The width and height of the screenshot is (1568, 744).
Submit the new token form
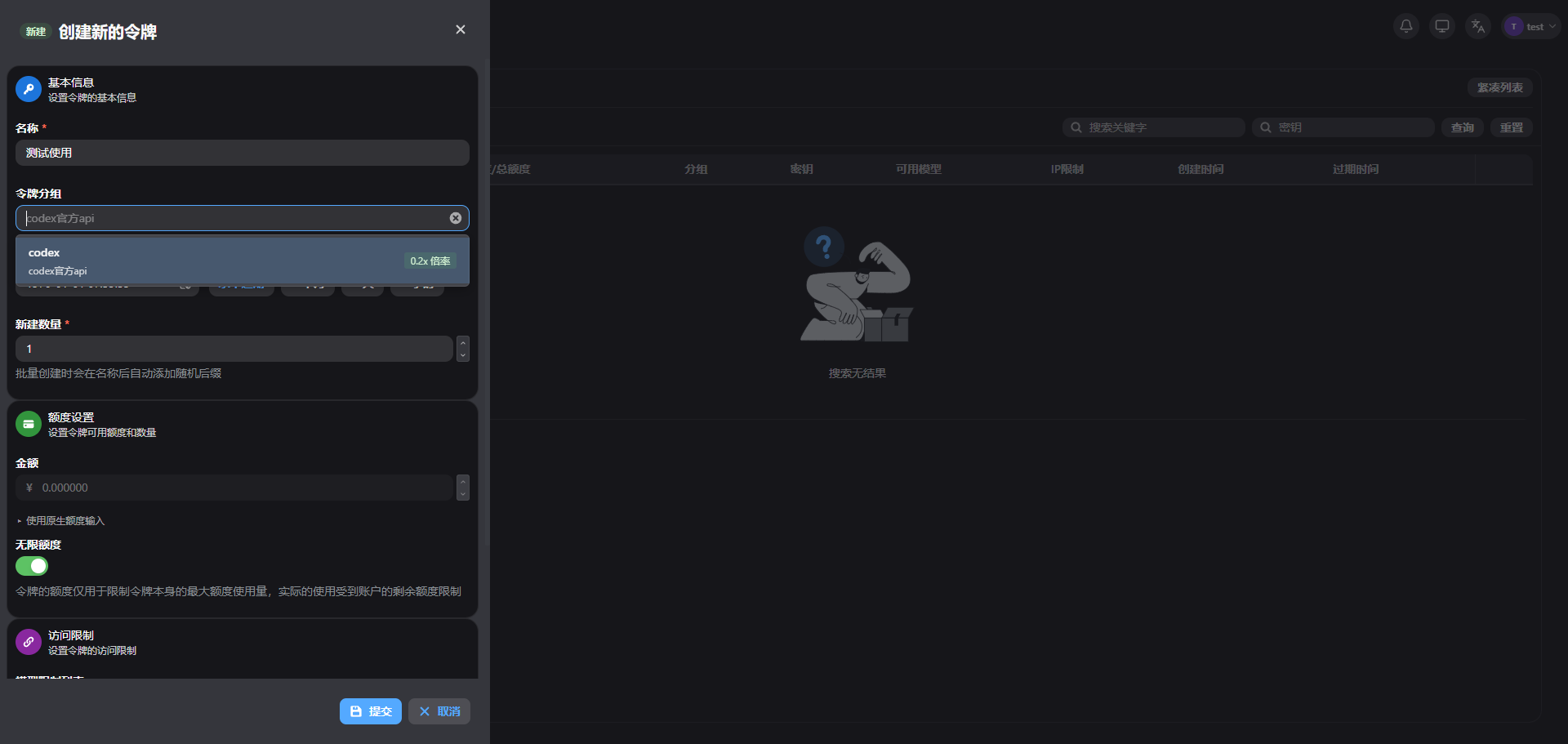[371, 711]
